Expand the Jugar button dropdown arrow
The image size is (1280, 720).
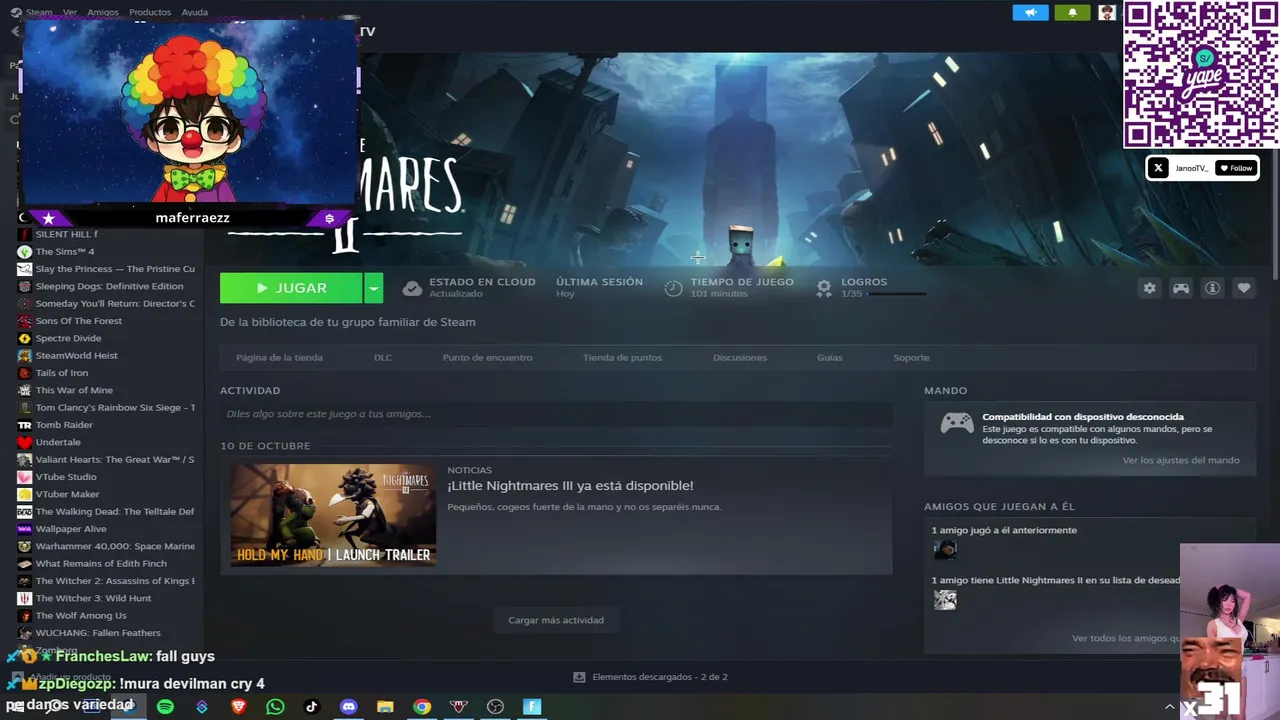373,288
